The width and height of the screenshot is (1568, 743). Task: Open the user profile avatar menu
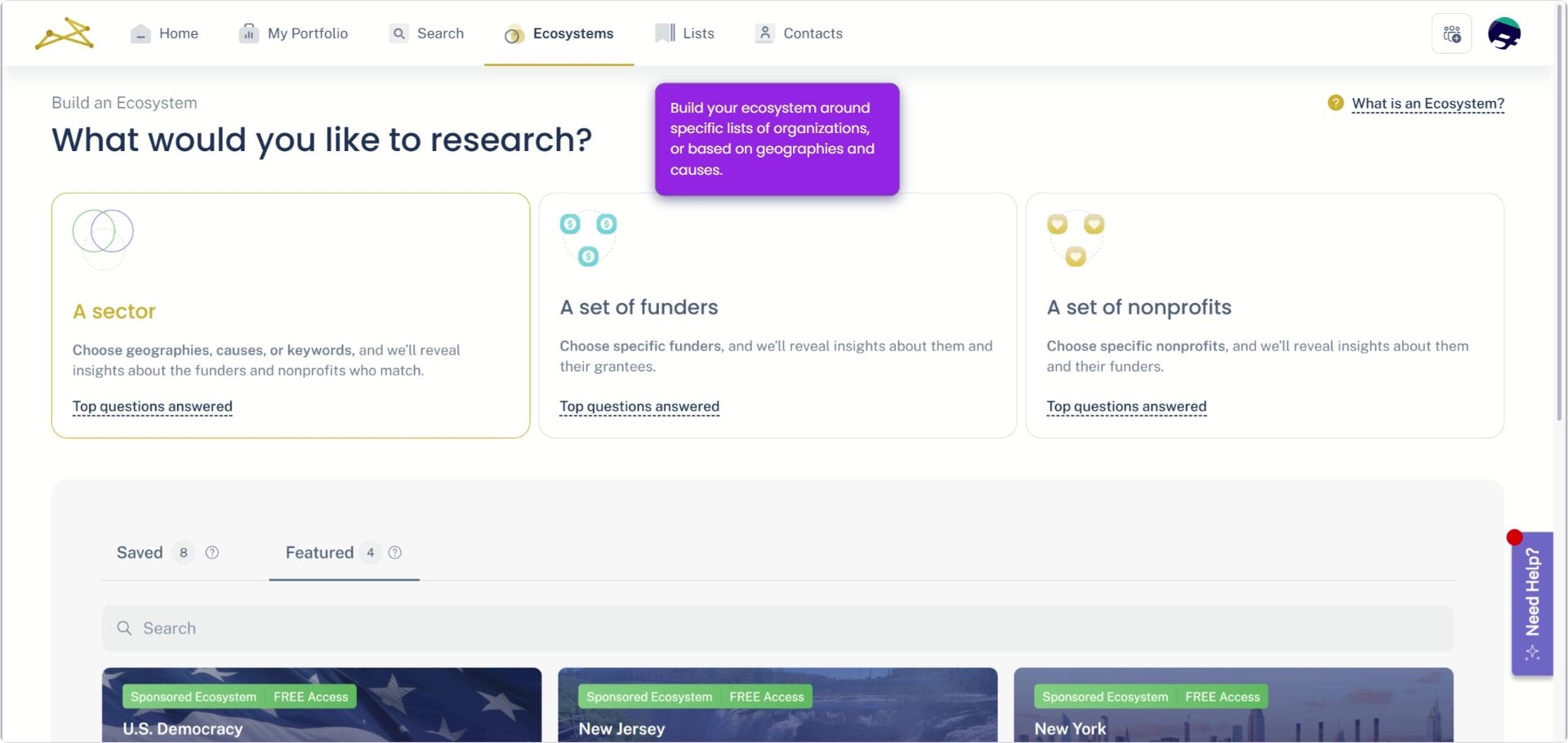click(1503, 33)
